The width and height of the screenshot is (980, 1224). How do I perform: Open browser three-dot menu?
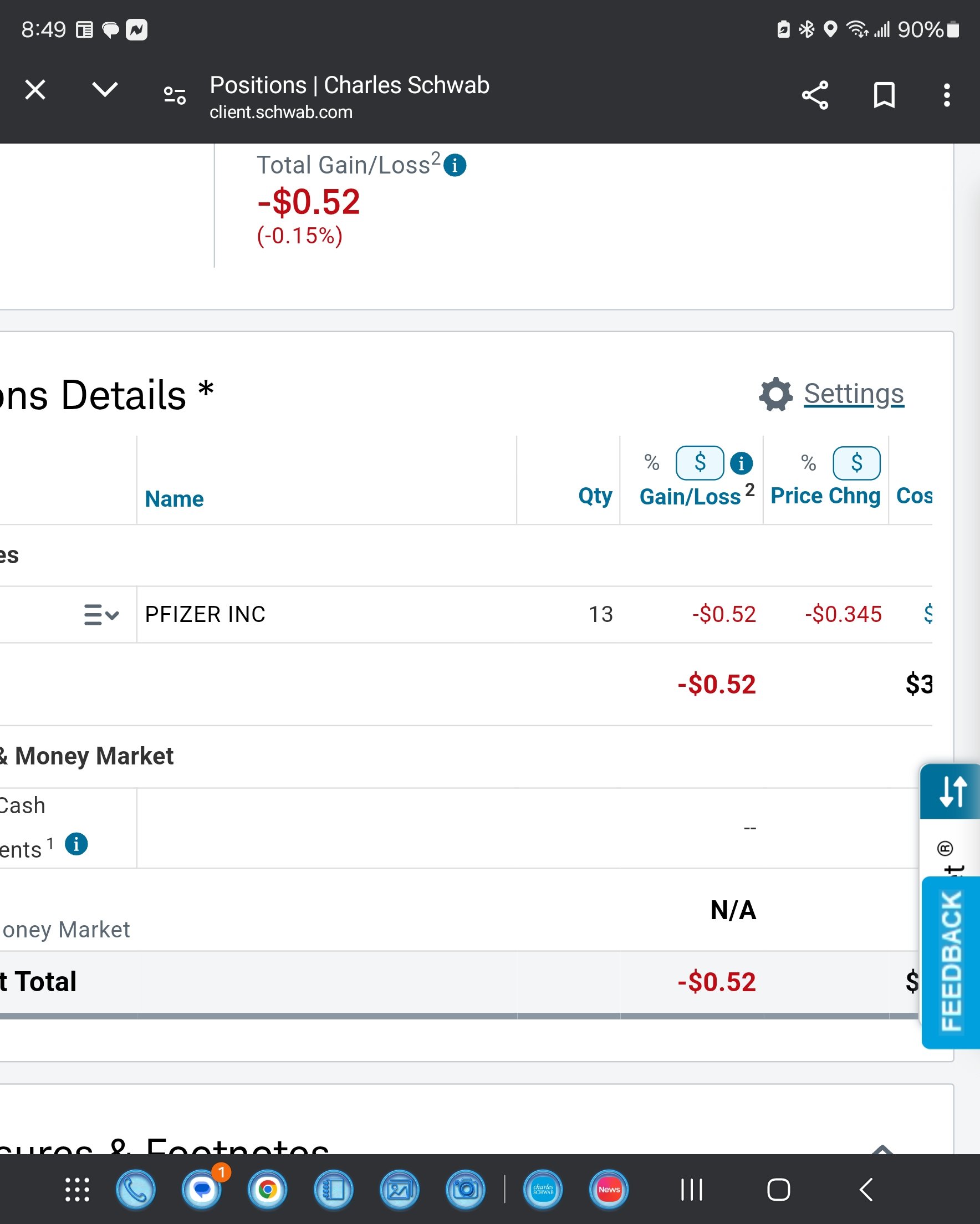click(x=947, y=95)
